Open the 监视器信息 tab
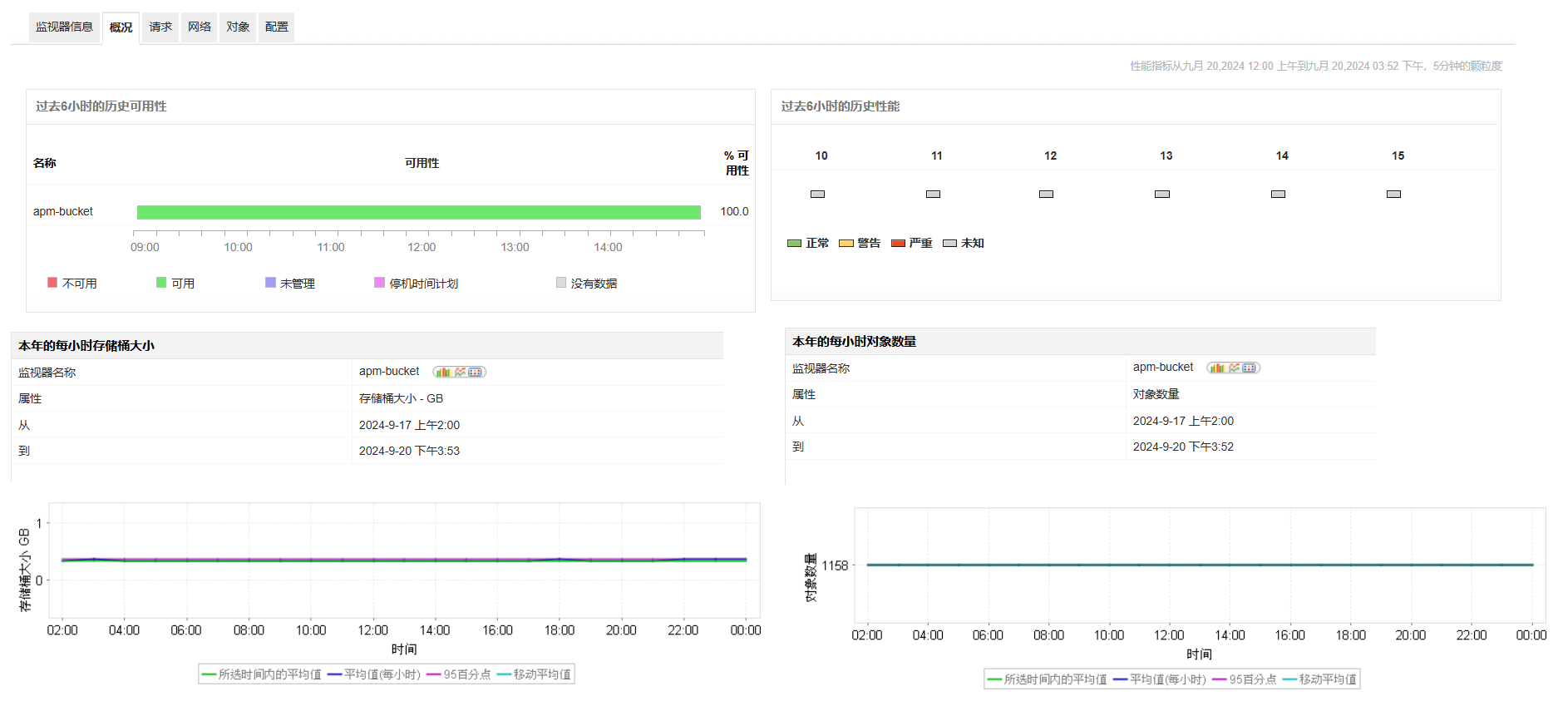This screenshot has width=1568, height=701. (x=64, y=27)
